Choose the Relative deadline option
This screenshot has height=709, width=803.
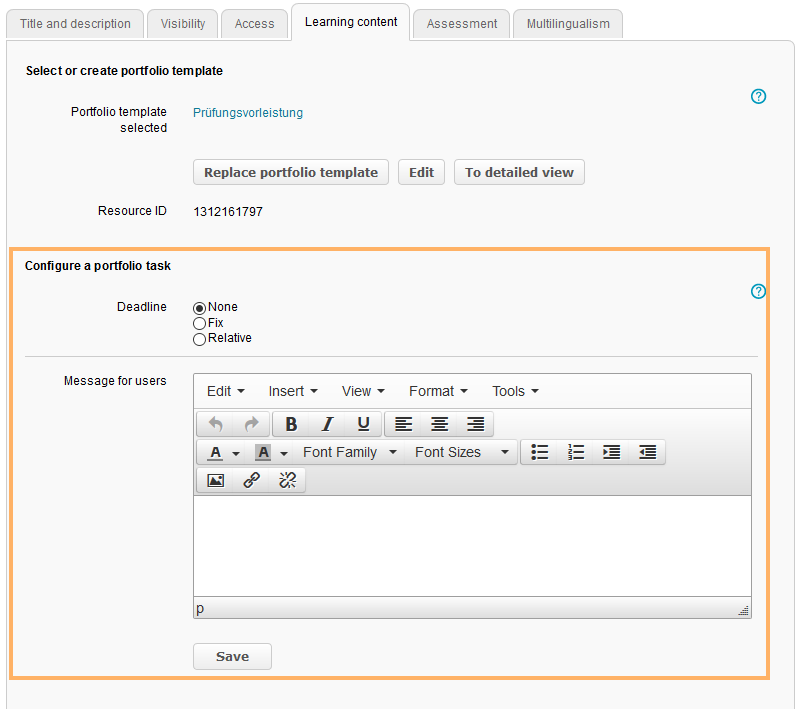pos(200,339)
